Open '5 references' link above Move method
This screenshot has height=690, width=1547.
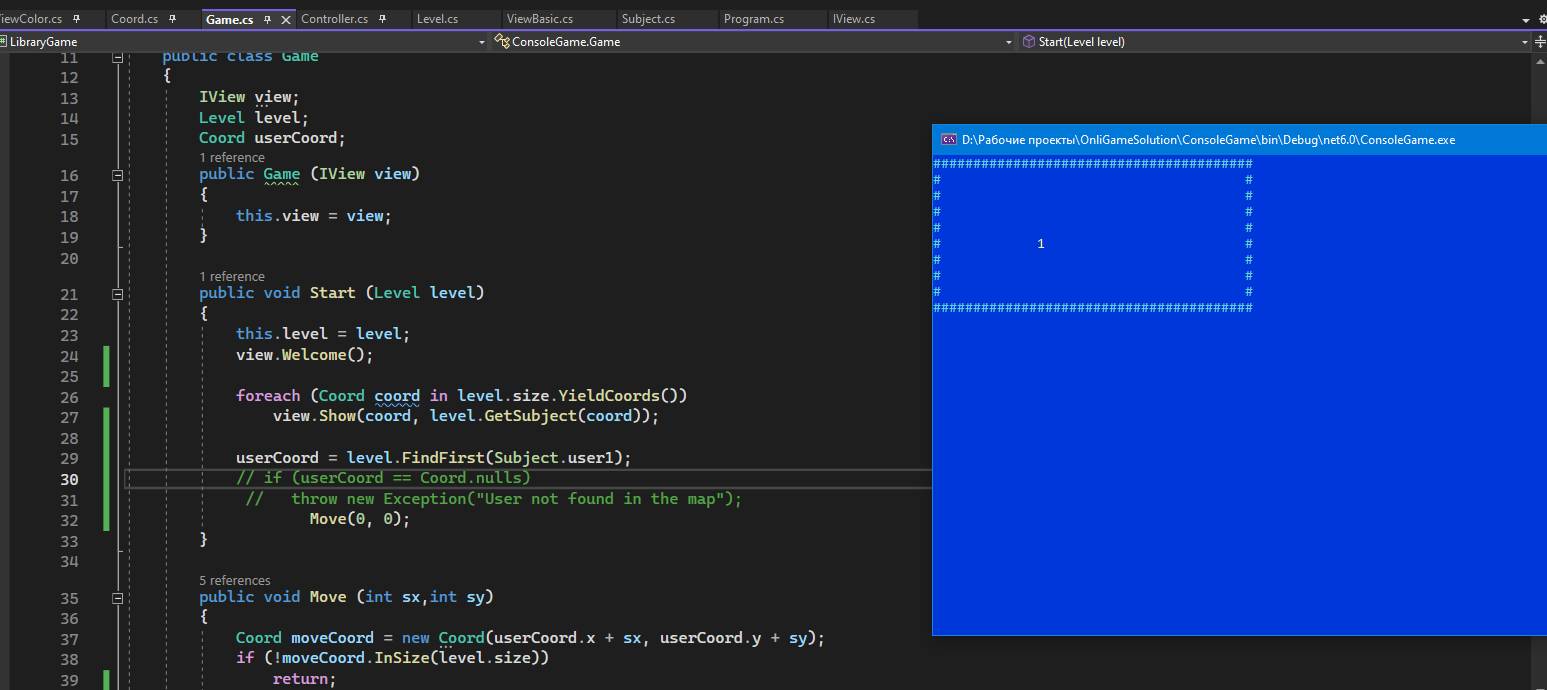pyautogui.click(x=235, y=581)
